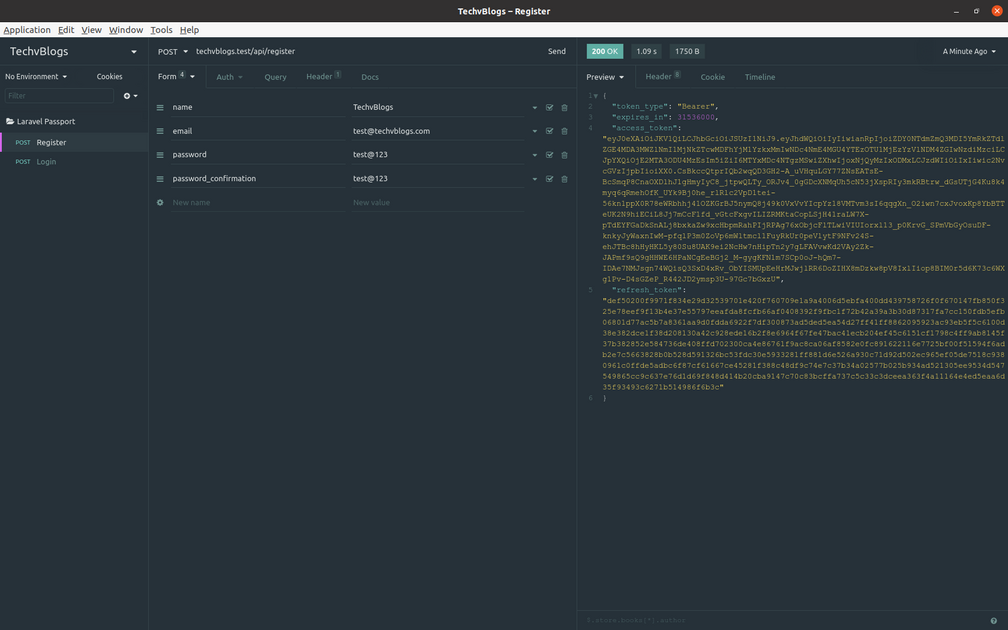Click trash icon for the email row
This screenshot has width=1008, height=630.
564,131
